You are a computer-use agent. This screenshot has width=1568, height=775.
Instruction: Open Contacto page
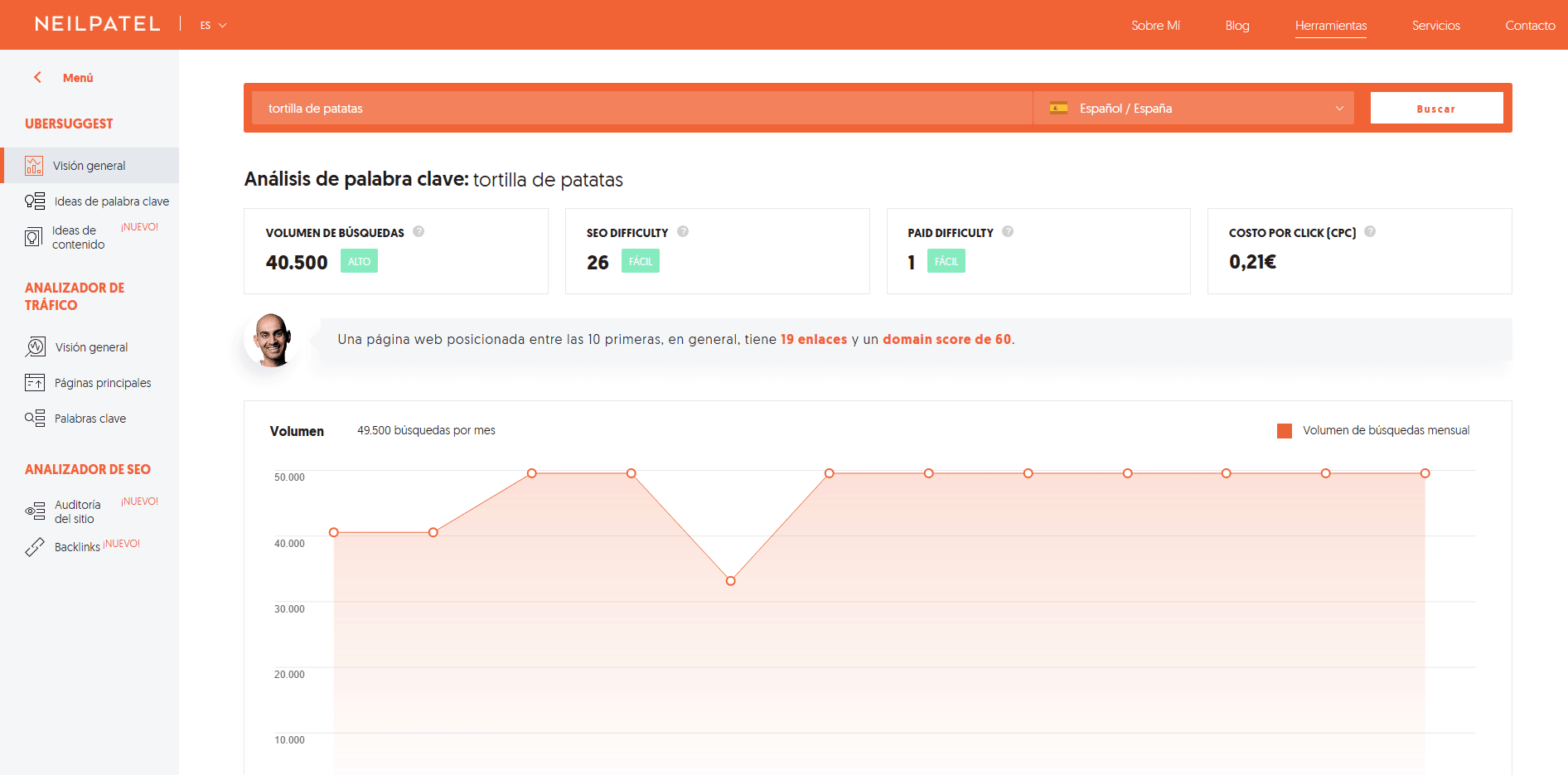1530,26
